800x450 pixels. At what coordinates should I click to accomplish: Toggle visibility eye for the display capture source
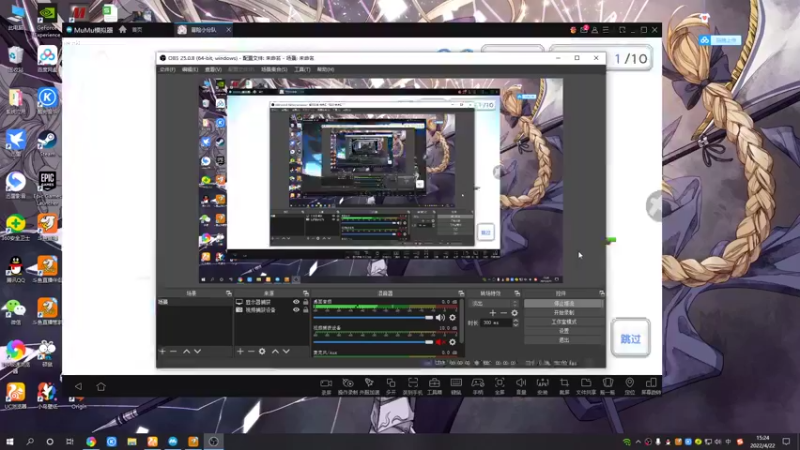296,302
